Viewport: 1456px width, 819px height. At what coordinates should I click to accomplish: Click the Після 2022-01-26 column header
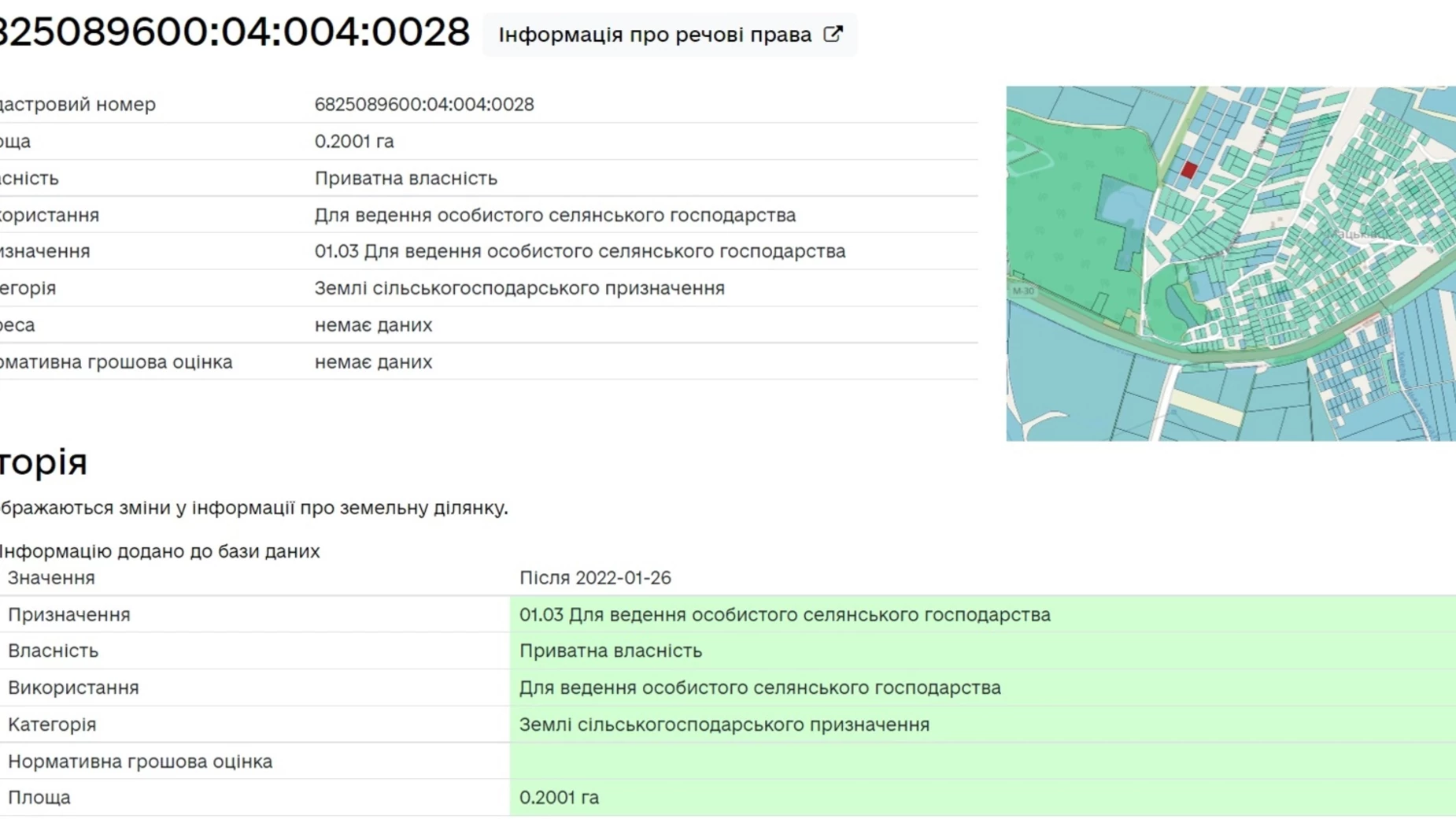click(595, 578)
